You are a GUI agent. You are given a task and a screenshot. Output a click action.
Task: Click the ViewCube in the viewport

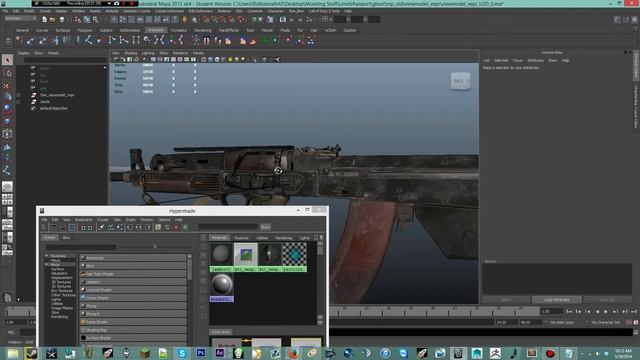pyautogui.click(x=460, y=81)
